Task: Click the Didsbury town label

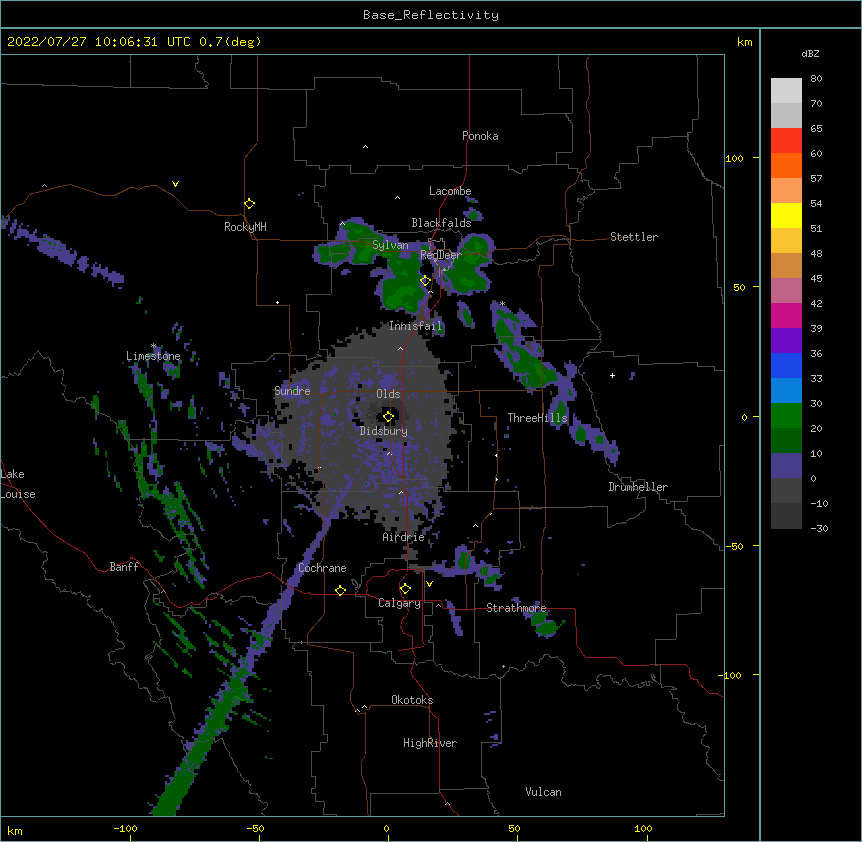Action: click(384, 431)
